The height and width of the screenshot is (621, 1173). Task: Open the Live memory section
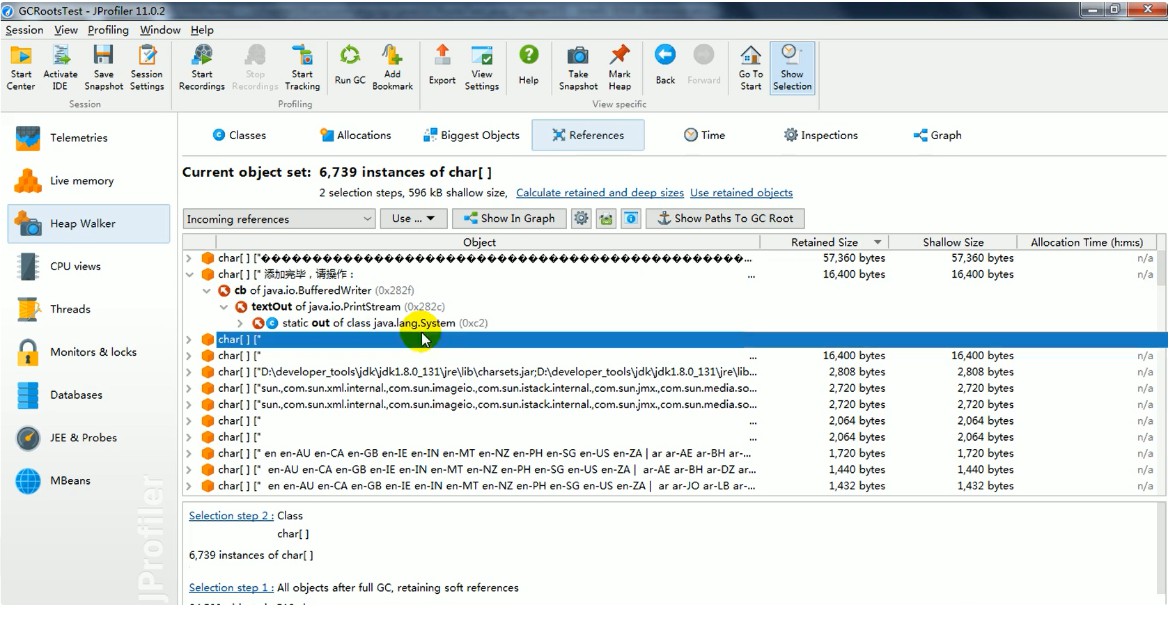[89, 181]
